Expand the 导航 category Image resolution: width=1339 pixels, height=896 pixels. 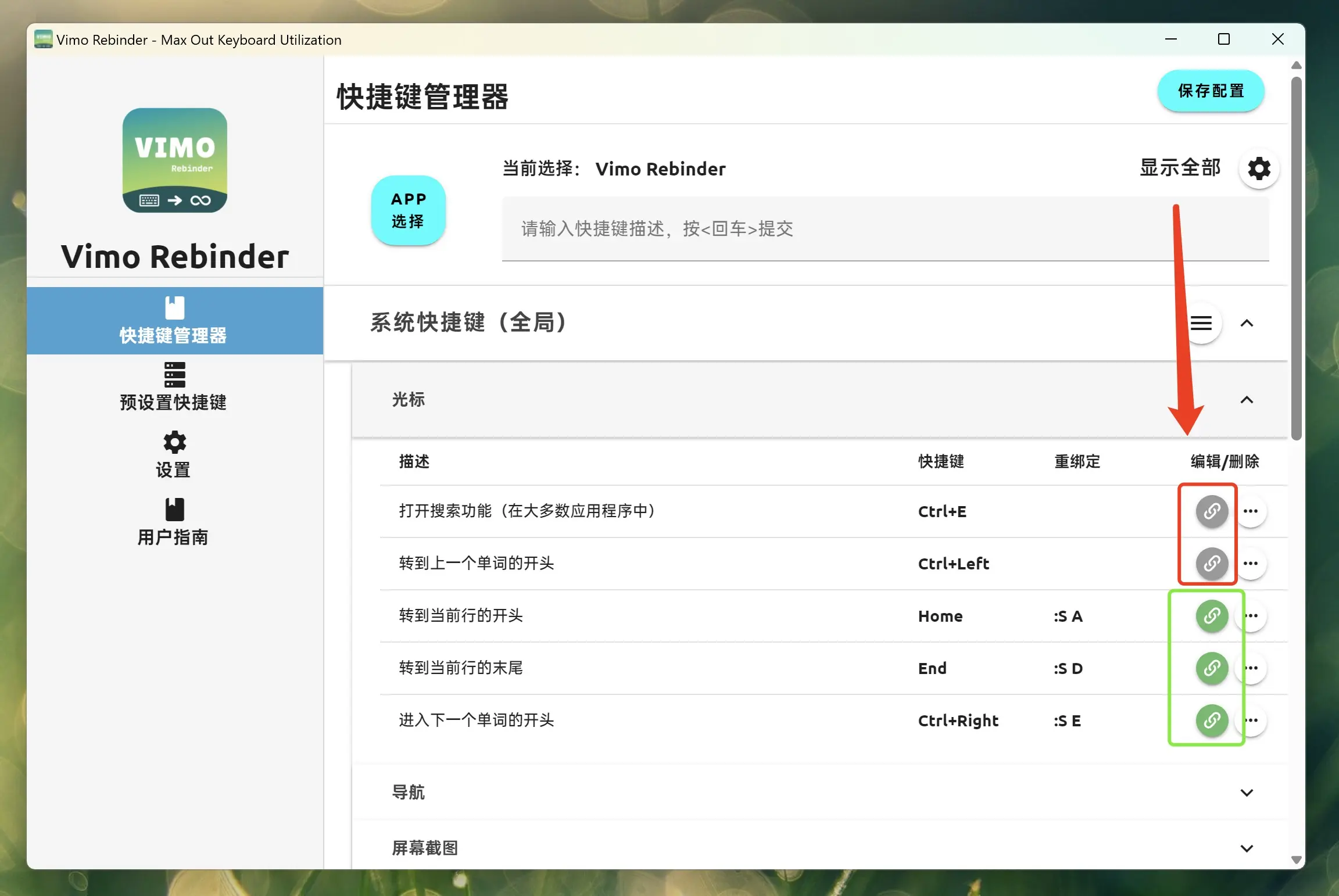pos(1247,793)
